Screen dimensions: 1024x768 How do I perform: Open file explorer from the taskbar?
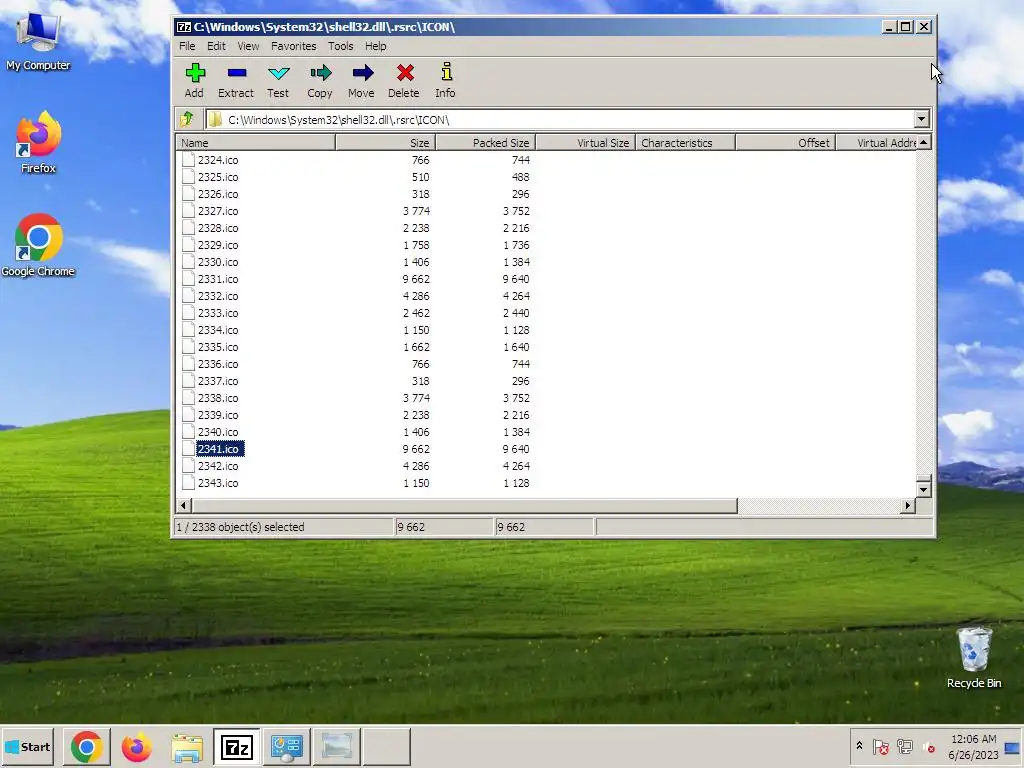coord(187,746)
